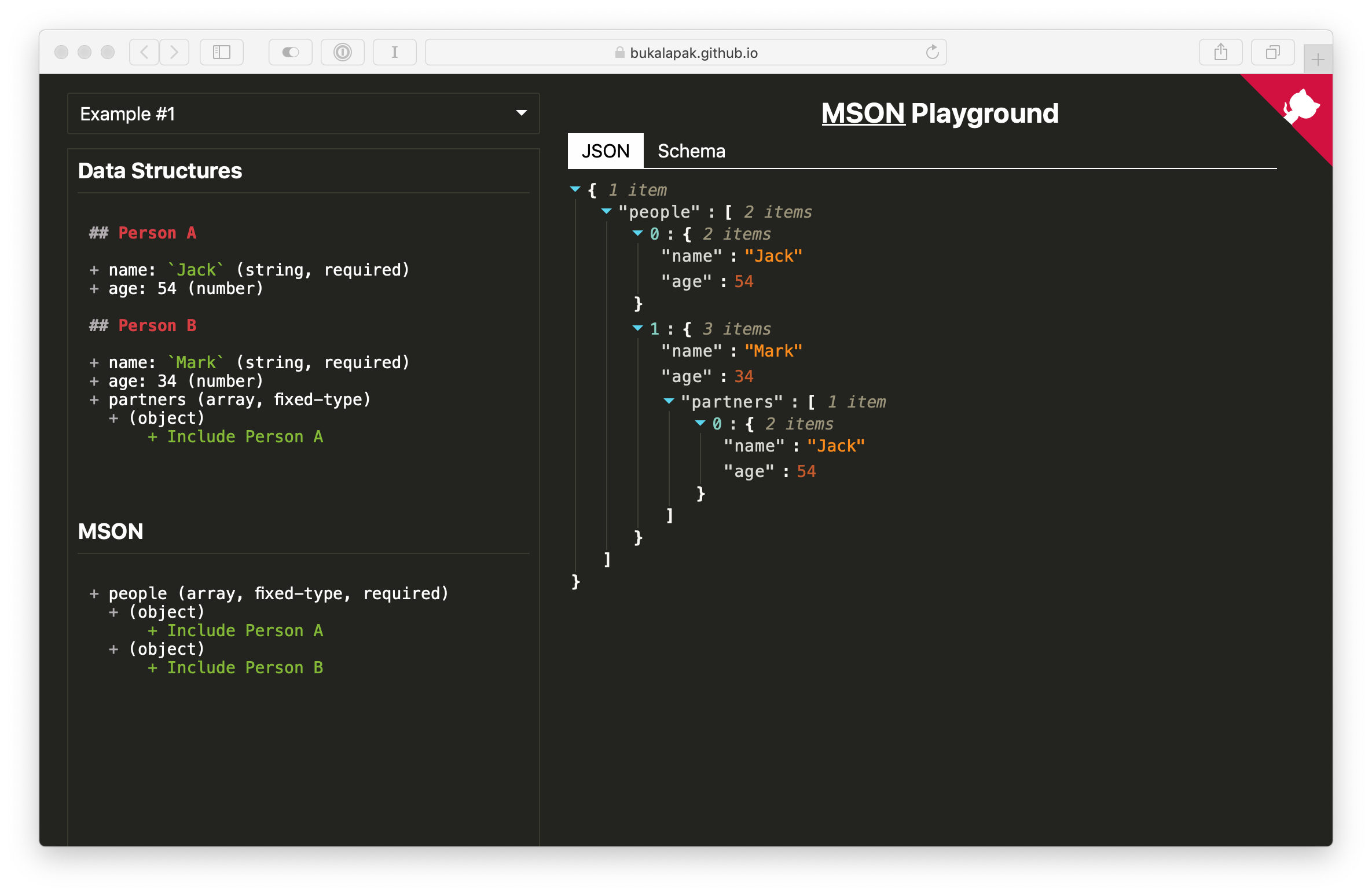Collapse the root JSON object

(575, 189)
